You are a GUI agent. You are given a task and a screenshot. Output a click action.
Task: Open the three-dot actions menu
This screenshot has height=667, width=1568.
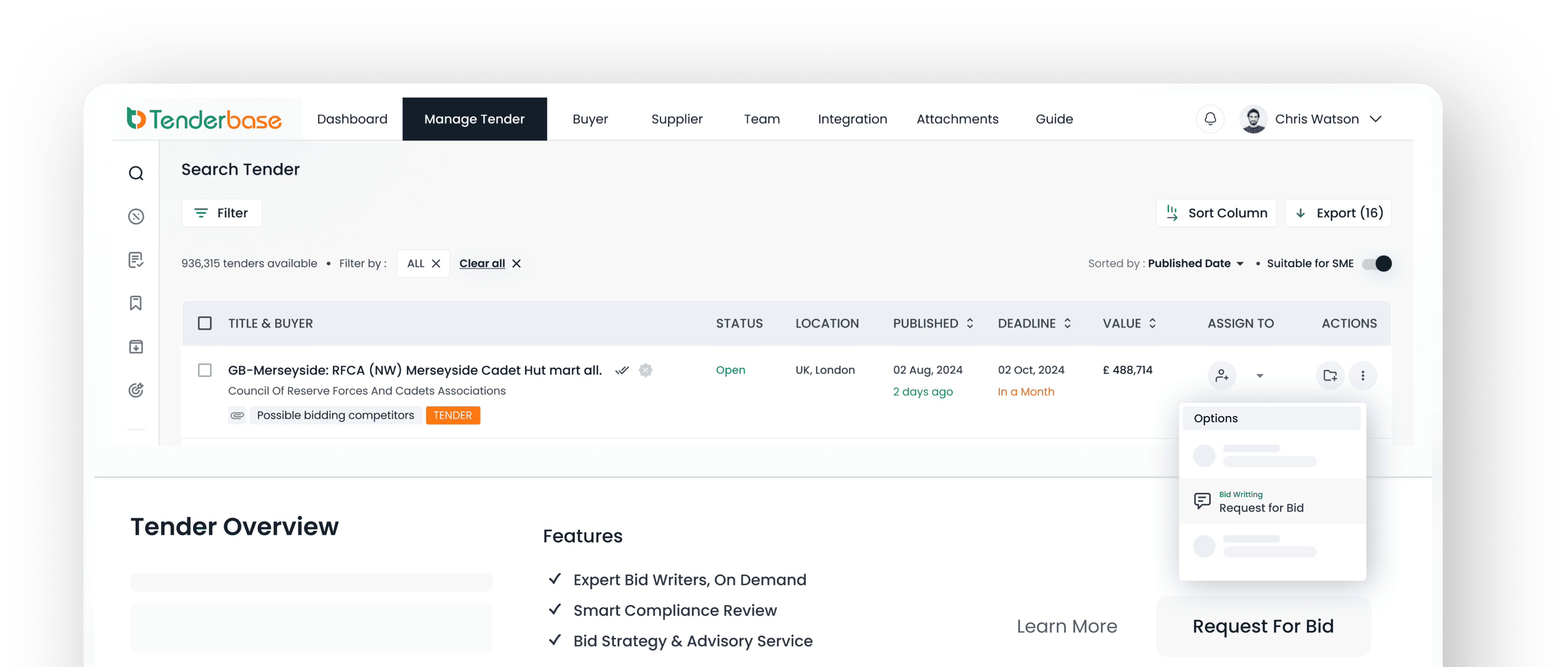pyautogui.click(x=1363, y=376)
